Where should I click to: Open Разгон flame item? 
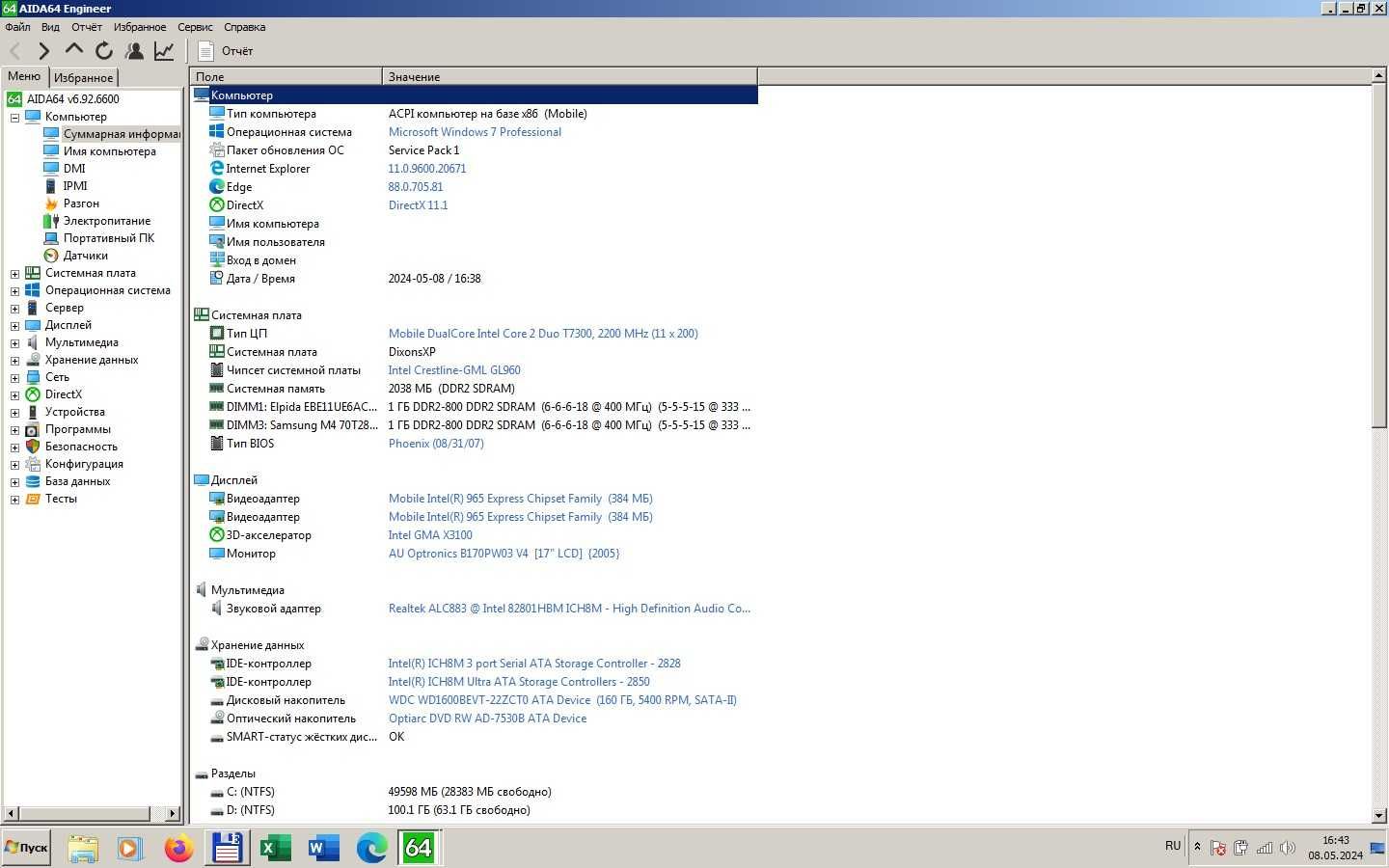tap(81, 203)
